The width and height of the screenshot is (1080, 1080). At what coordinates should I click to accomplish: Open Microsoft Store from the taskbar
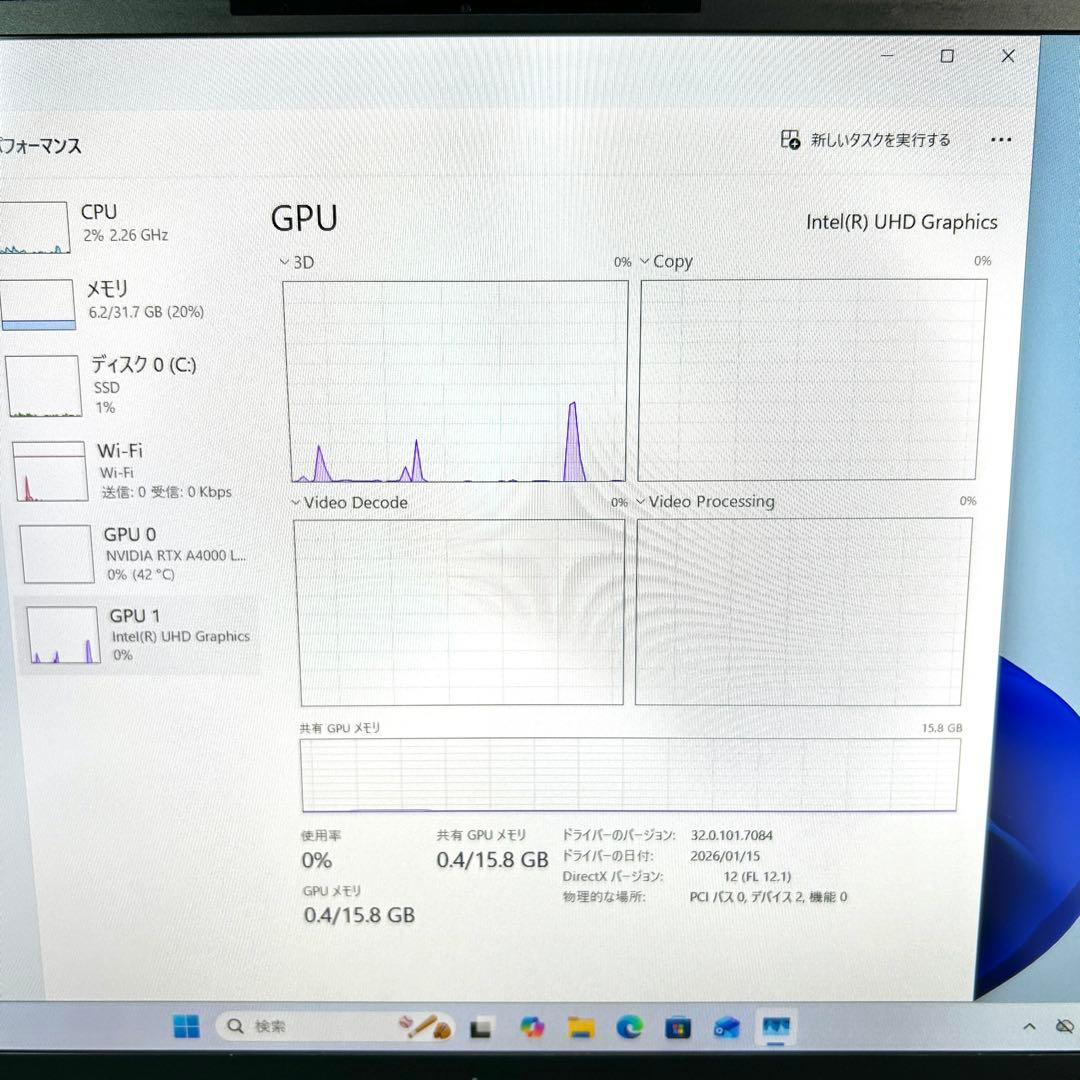676,1027
